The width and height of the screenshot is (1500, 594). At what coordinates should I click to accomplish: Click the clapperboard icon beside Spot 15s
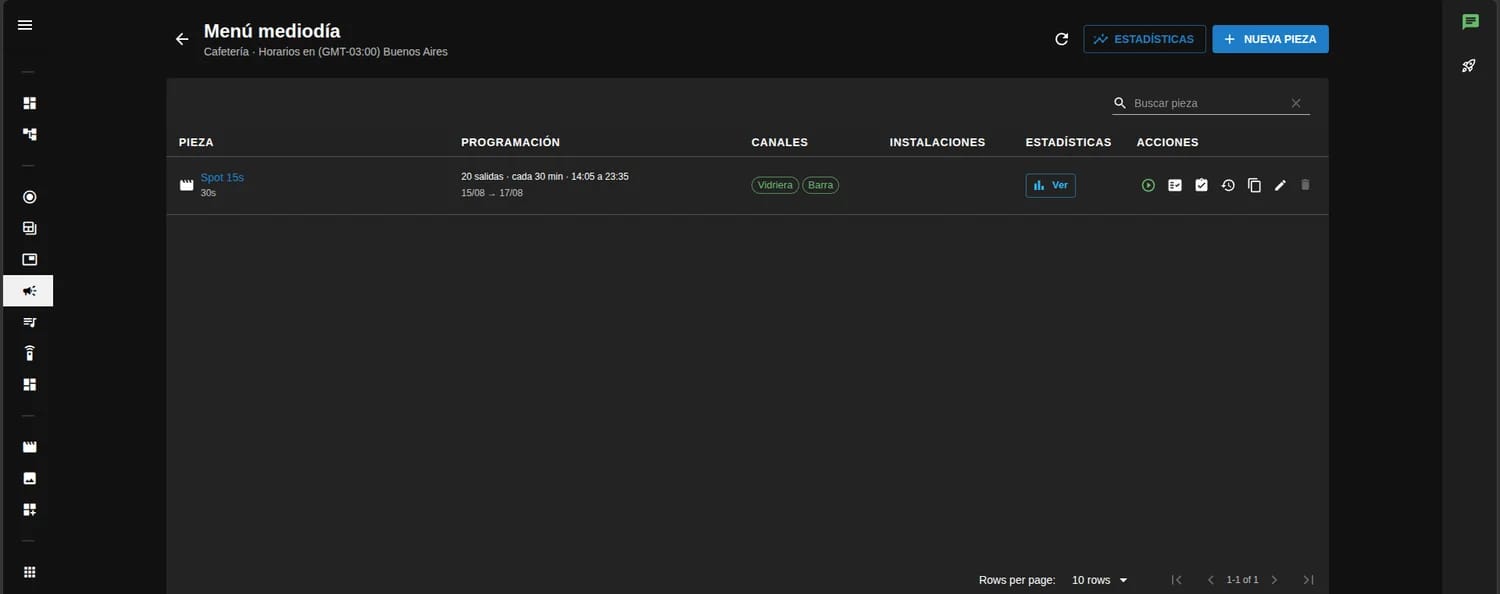click(x=186, y=185)
